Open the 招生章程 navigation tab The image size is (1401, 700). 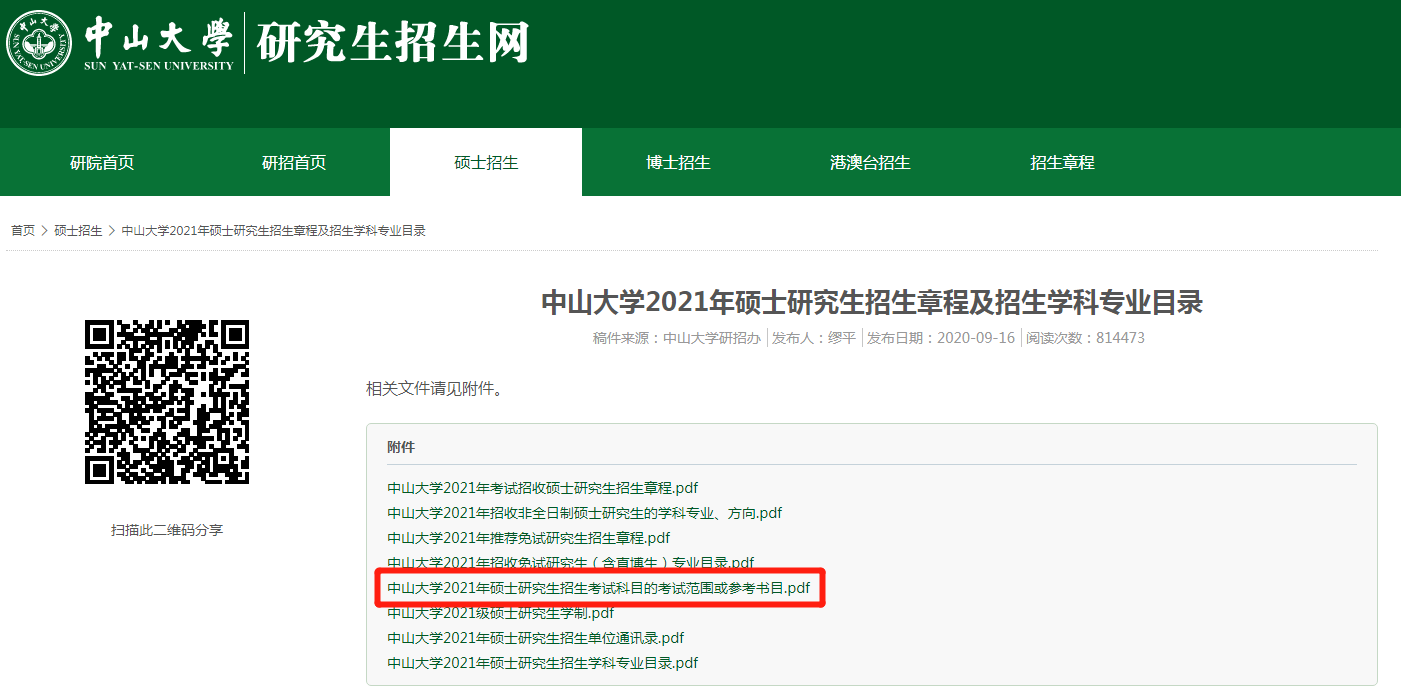pos(1062,162)
